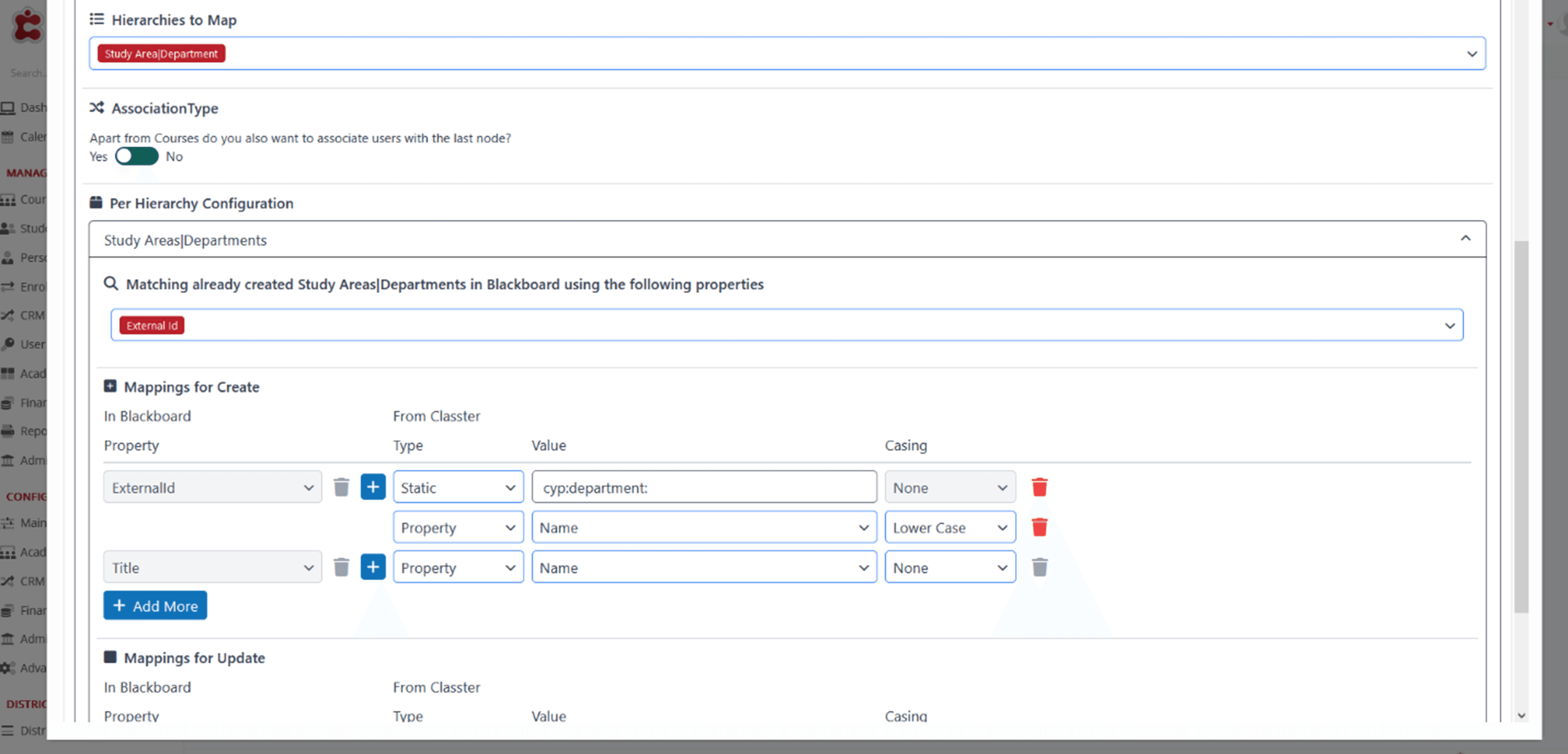Click the modal vertical scrollbar thumb
Image resolution: width=1568 pixels, height=754 pixels.
pyautogui.click(x=1521, y=426)
